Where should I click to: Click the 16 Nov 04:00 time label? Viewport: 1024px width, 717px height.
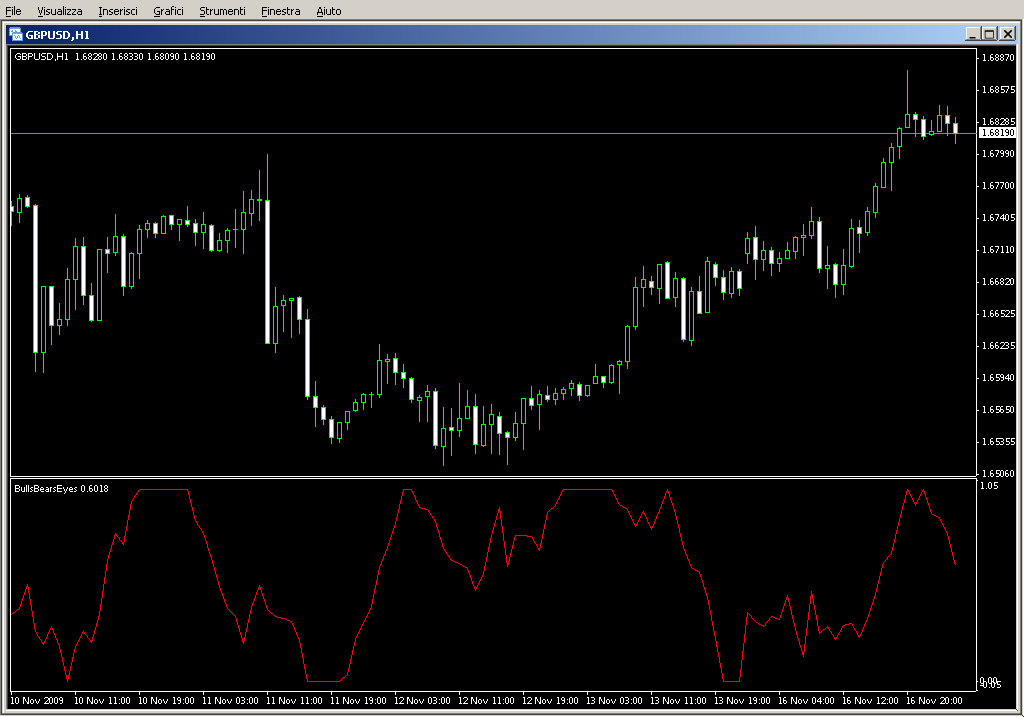[807, 701]
